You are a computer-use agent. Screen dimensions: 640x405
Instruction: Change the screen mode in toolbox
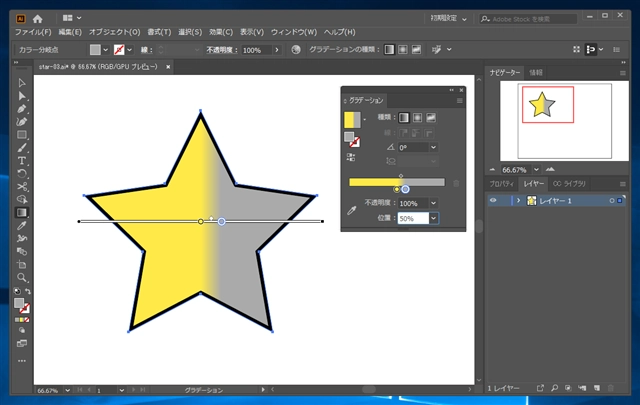[x=22, y=343]
